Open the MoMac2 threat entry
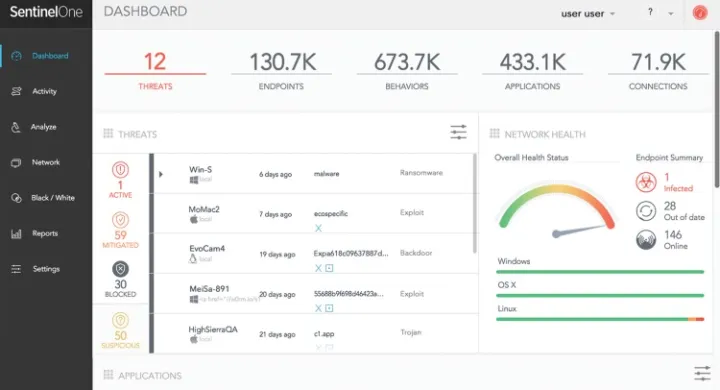 pyautogui.click(x=314, y=214)
